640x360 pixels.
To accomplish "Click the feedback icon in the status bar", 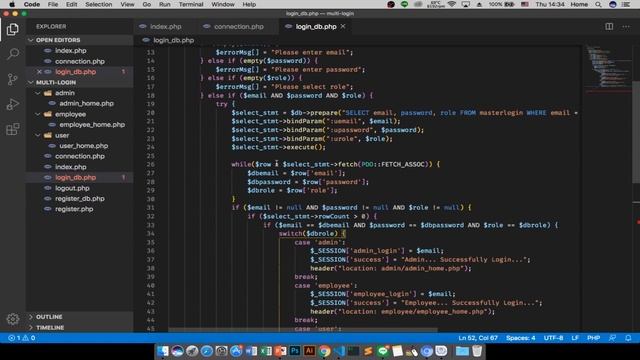I will (x=612, y=338).
